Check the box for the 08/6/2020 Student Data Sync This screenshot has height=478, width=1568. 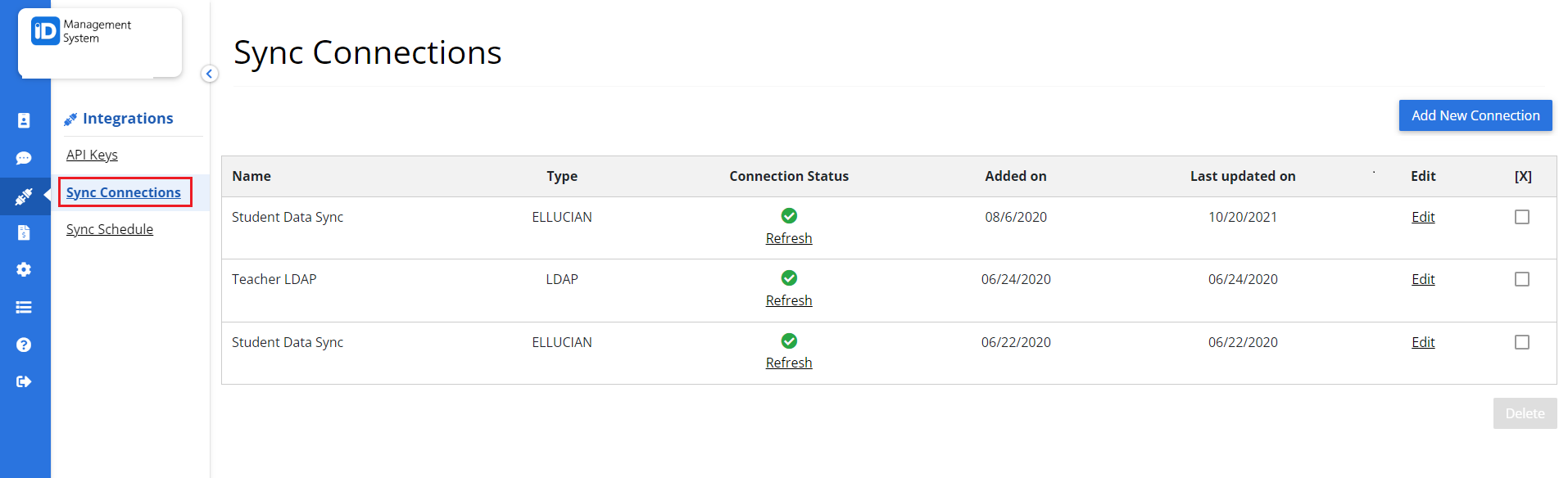[1522, 216]
